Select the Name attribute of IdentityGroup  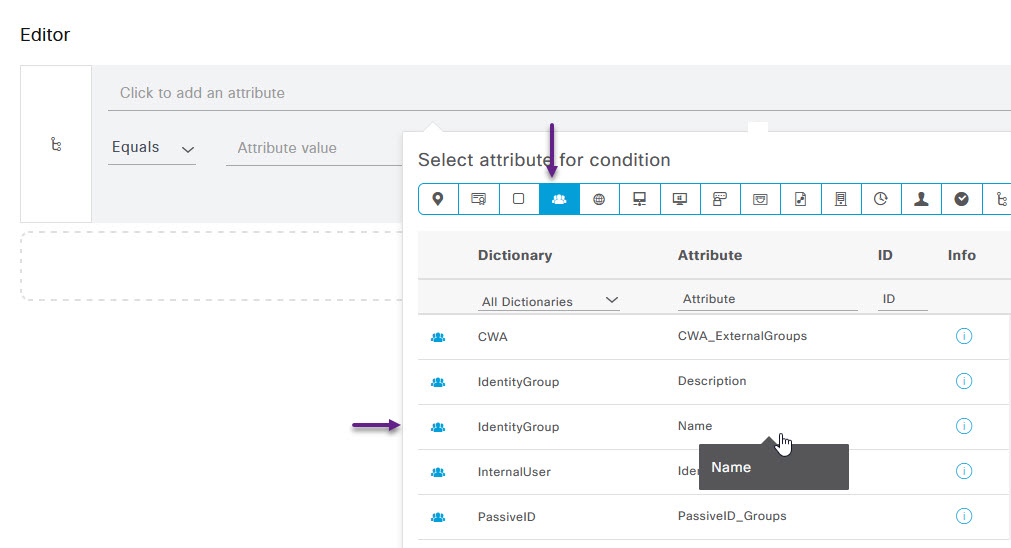(695, 426)
